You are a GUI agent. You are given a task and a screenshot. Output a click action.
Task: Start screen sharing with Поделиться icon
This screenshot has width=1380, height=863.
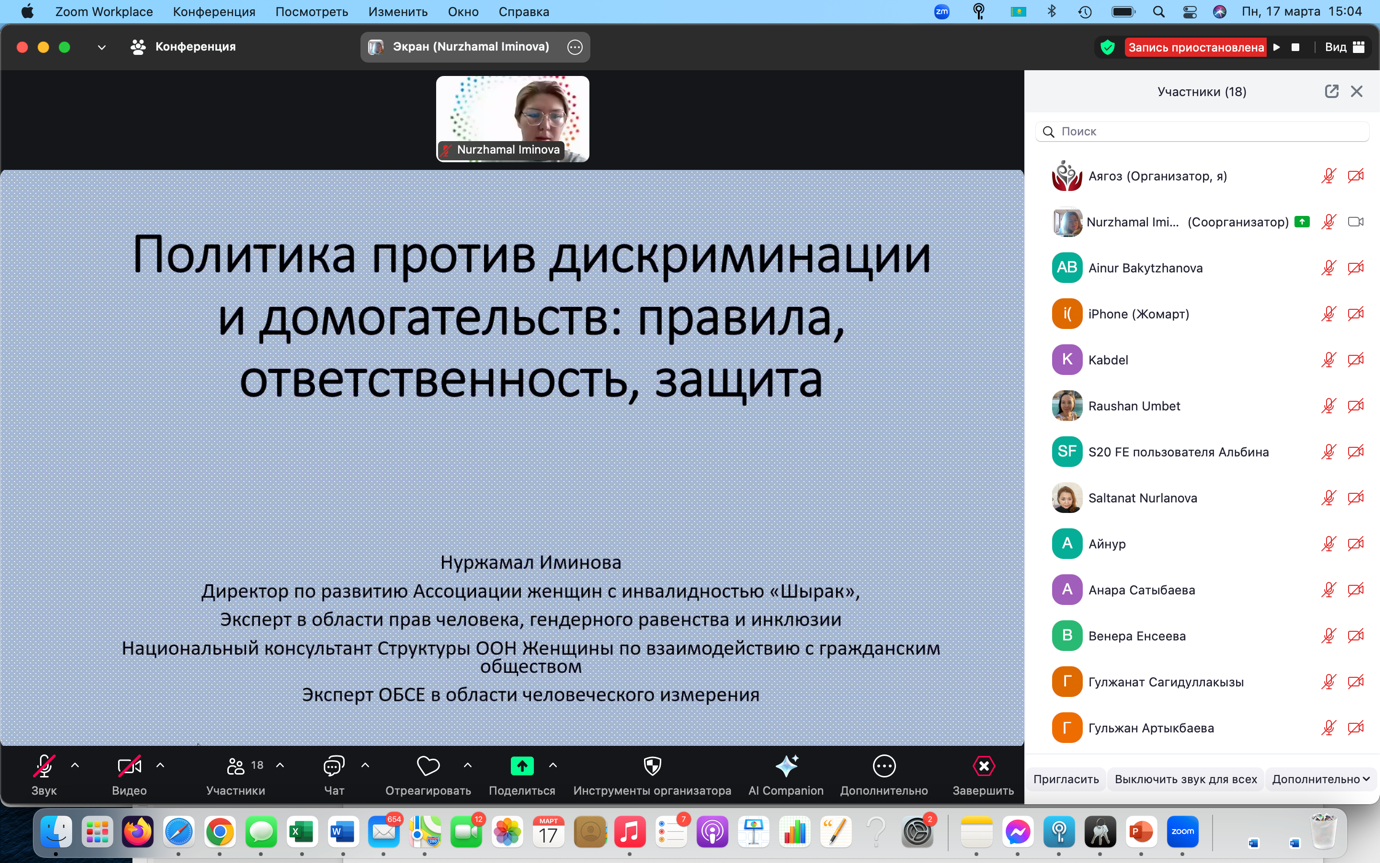tap(521, 766)
